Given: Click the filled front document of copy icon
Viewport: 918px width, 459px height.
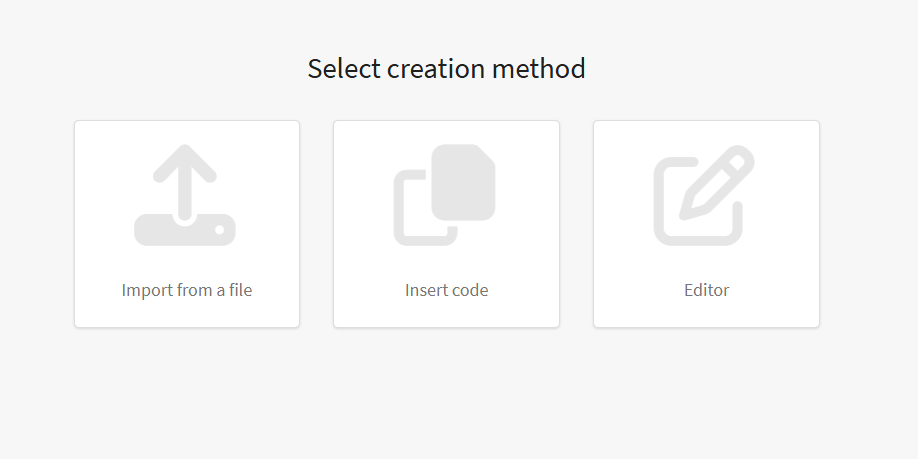Looking at the screenshot, I should [x=463, y=182].
